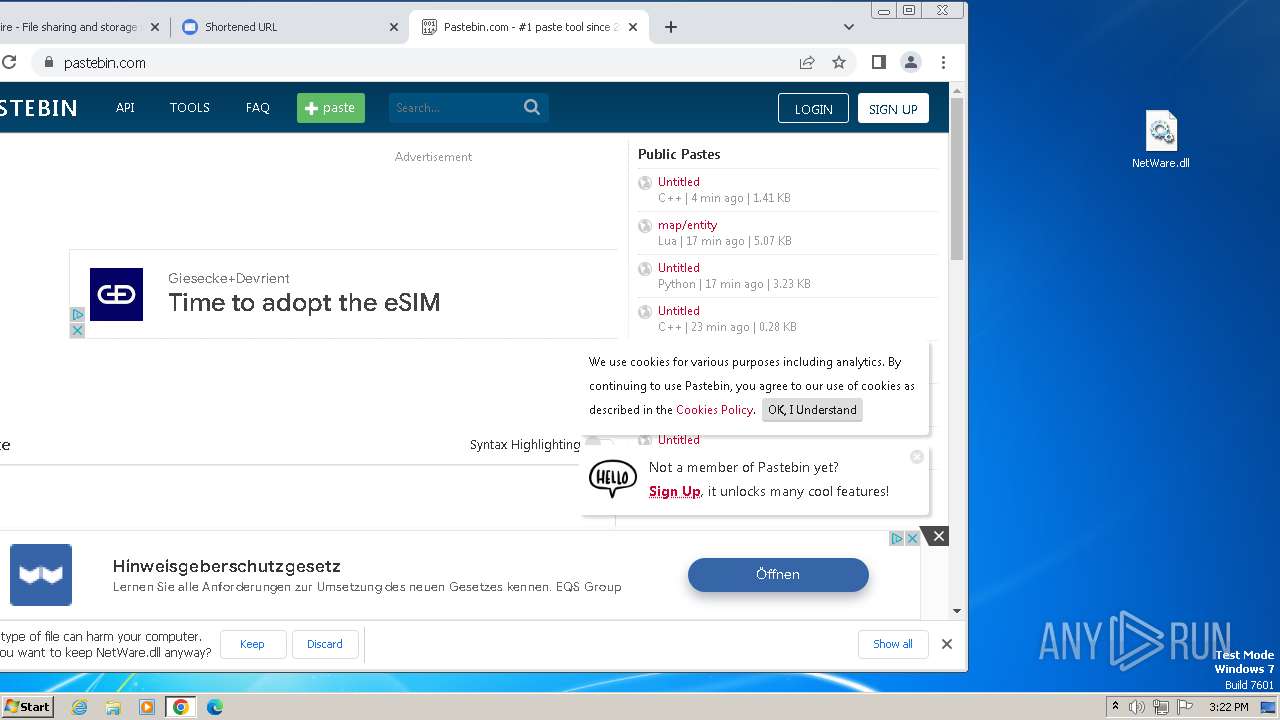Open the tab search dropdown chevron
The height and width of the screenshot is (720, 1280).
(x=849, y=27)
